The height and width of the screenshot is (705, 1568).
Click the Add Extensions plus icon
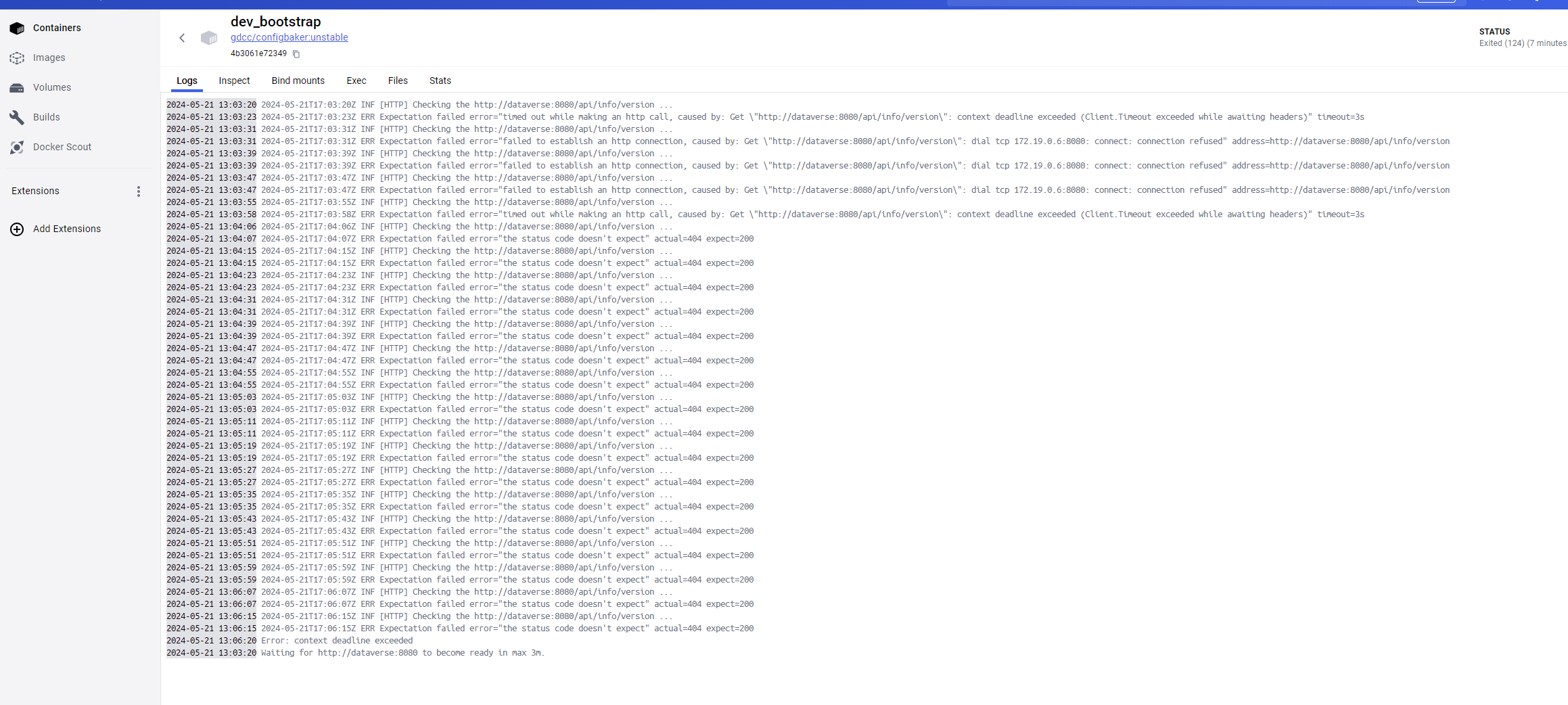click(17, 229)
